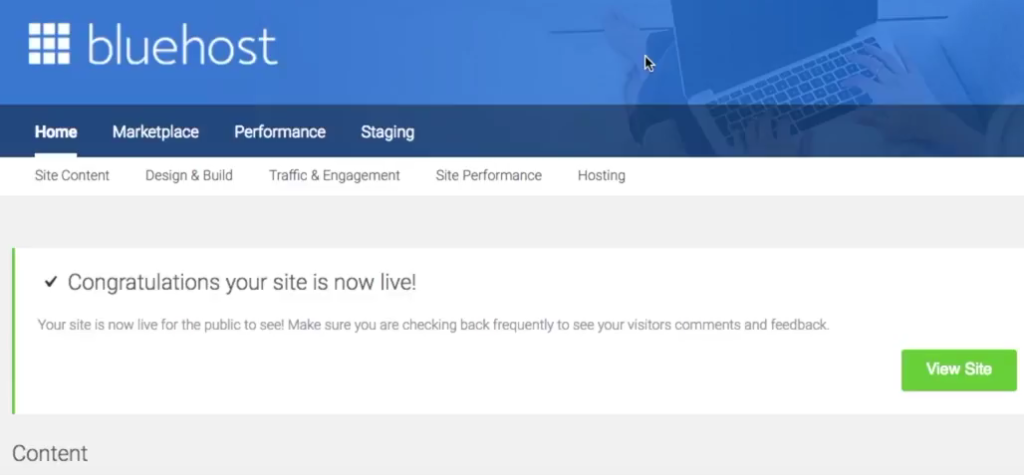The width and height of the screenshot is (1024, 475).
Task: Open the Home tab
Action: (x=56, y=132)
